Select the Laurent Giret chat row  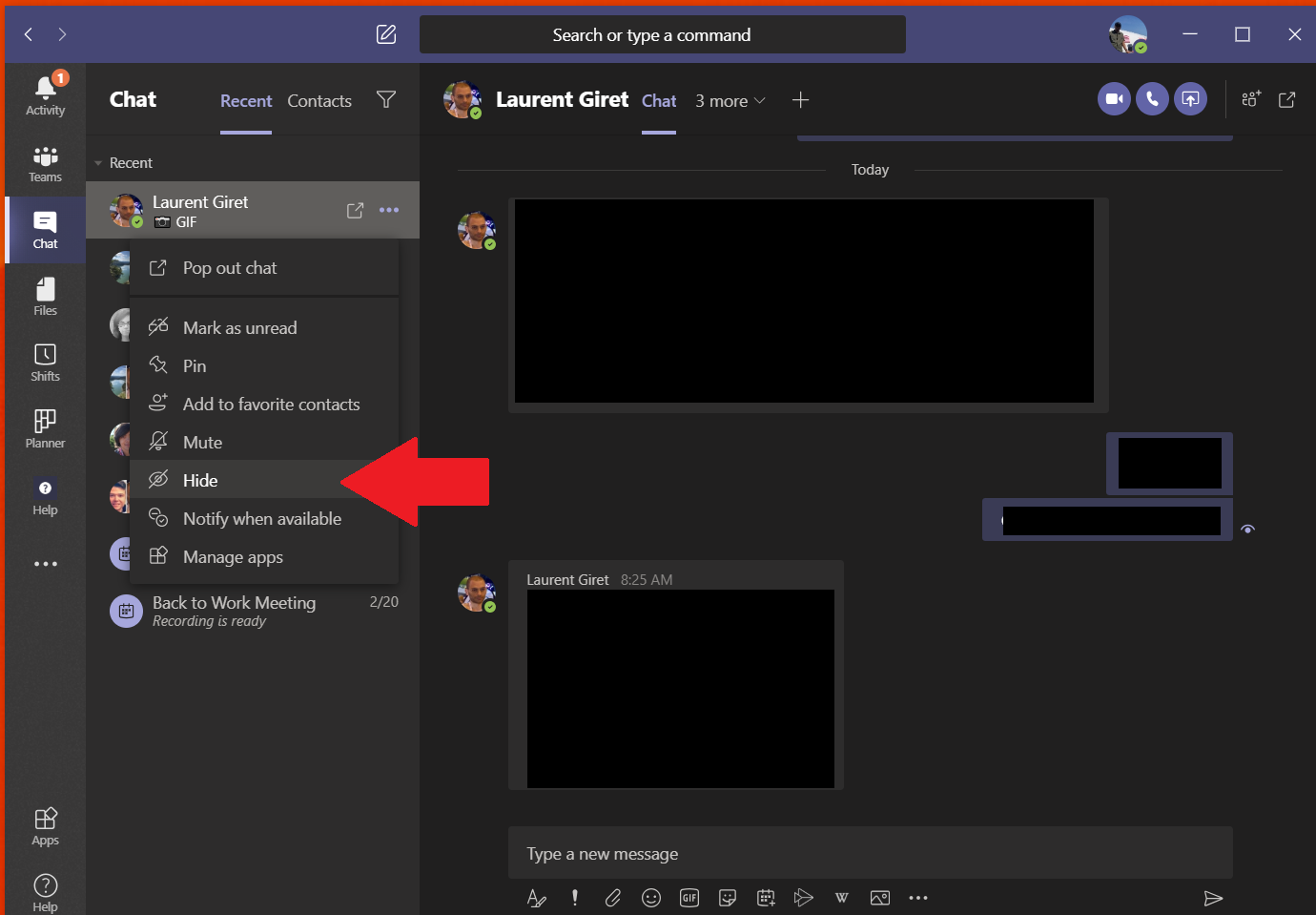[253, 210]
